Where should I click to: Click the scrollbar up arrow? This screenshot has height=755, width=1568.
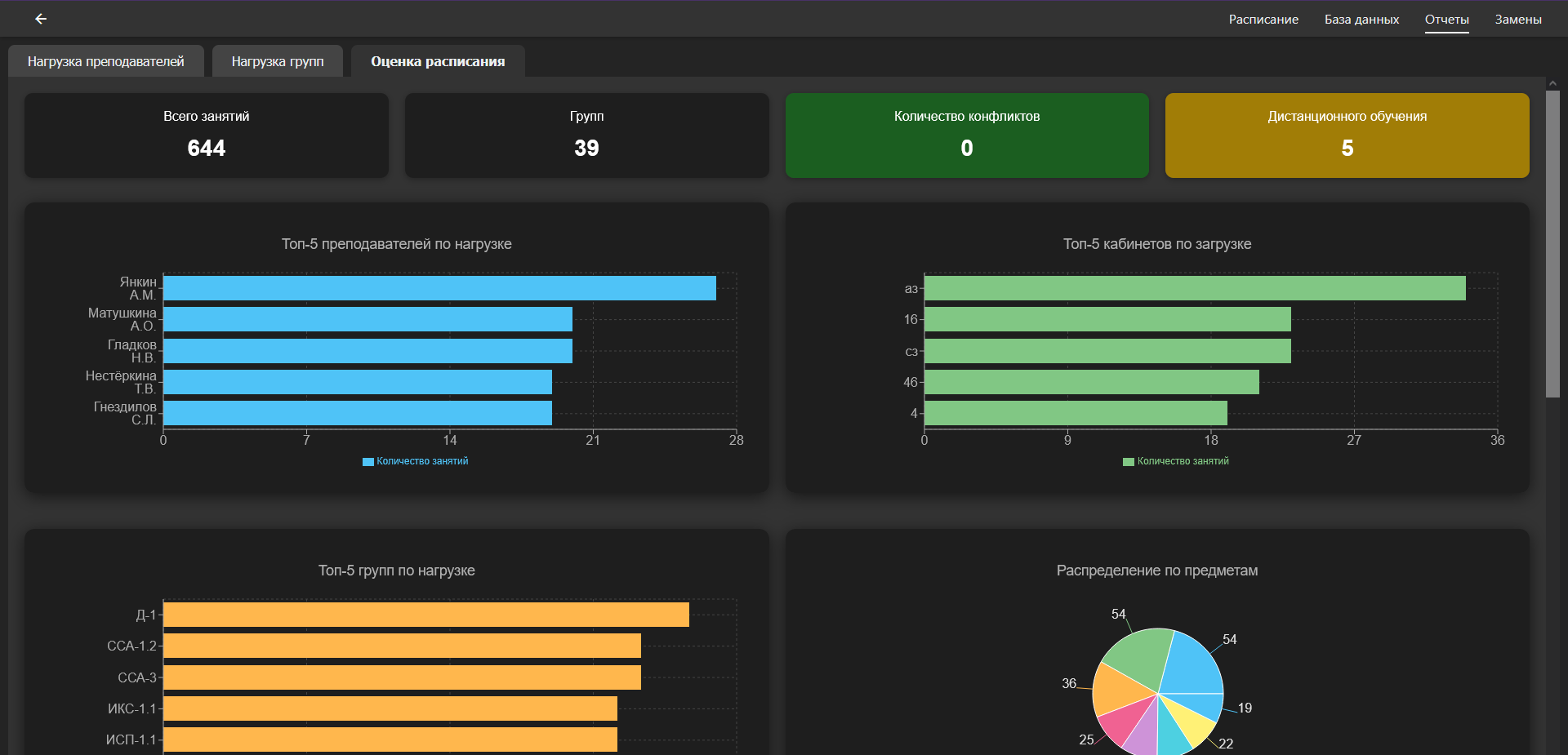click(1552, 83)
